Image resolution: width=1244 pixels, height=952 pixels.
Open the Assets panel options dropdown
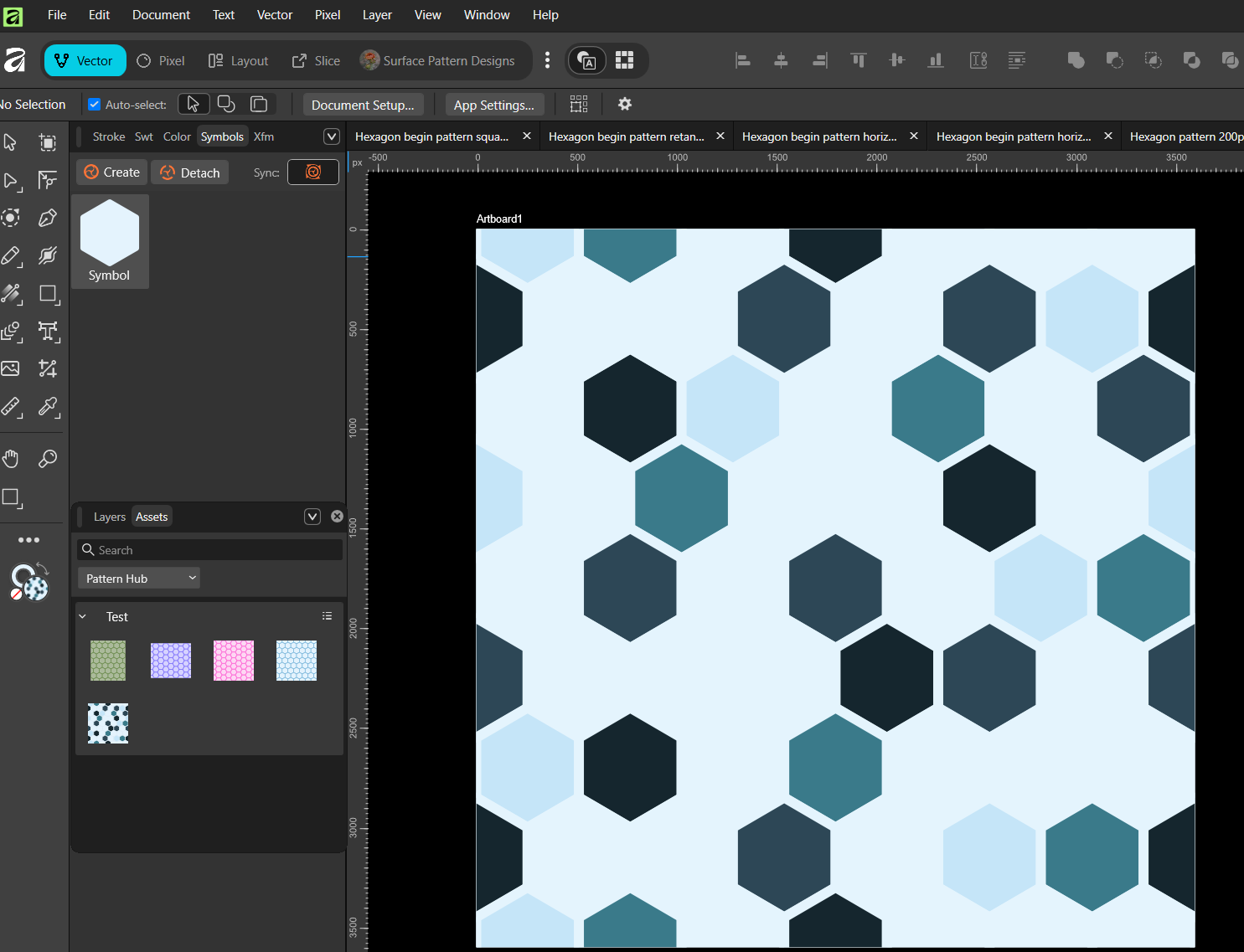point(312,517)
